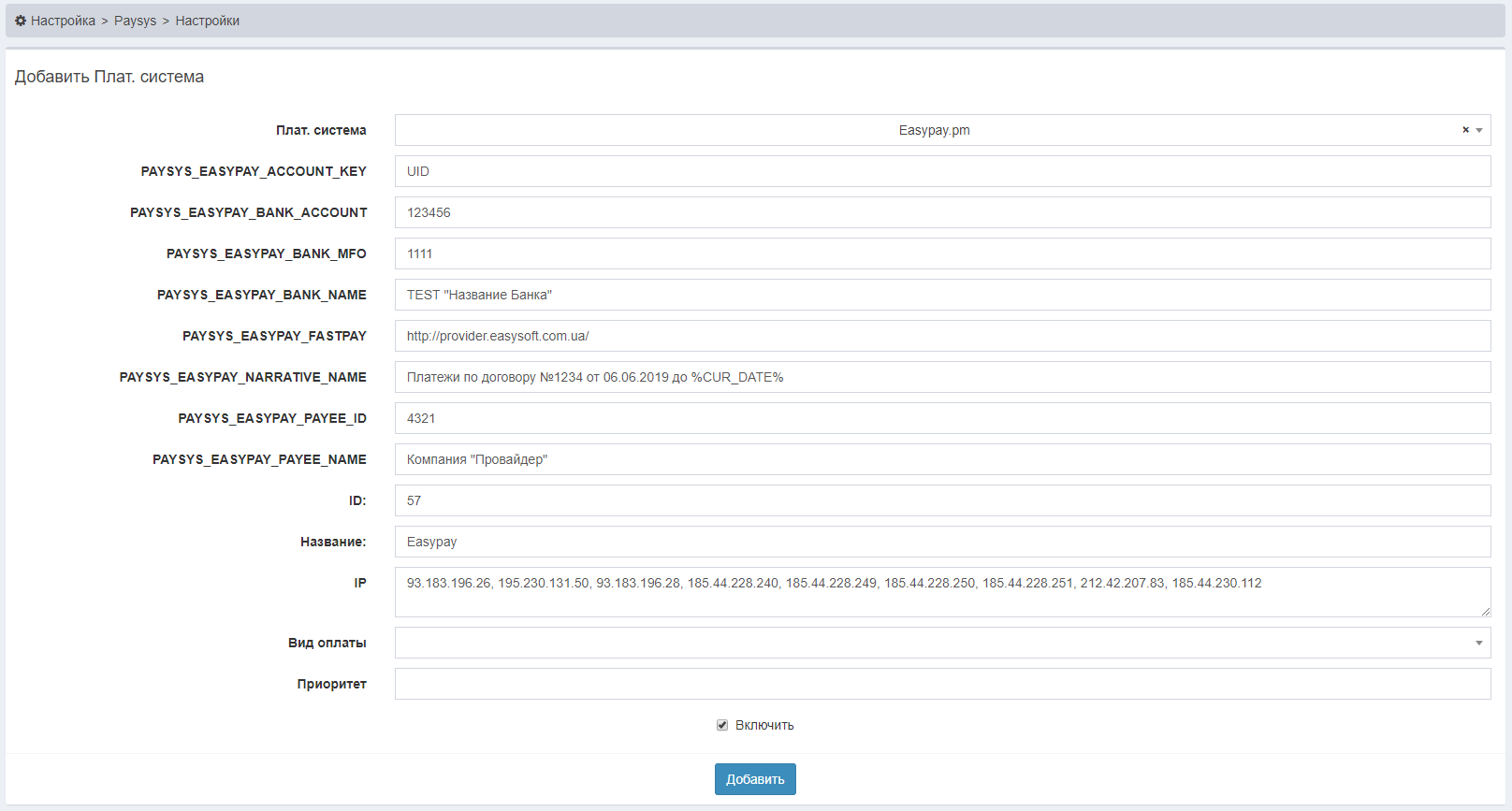Focus the ID field containing 57

[942, 500]
